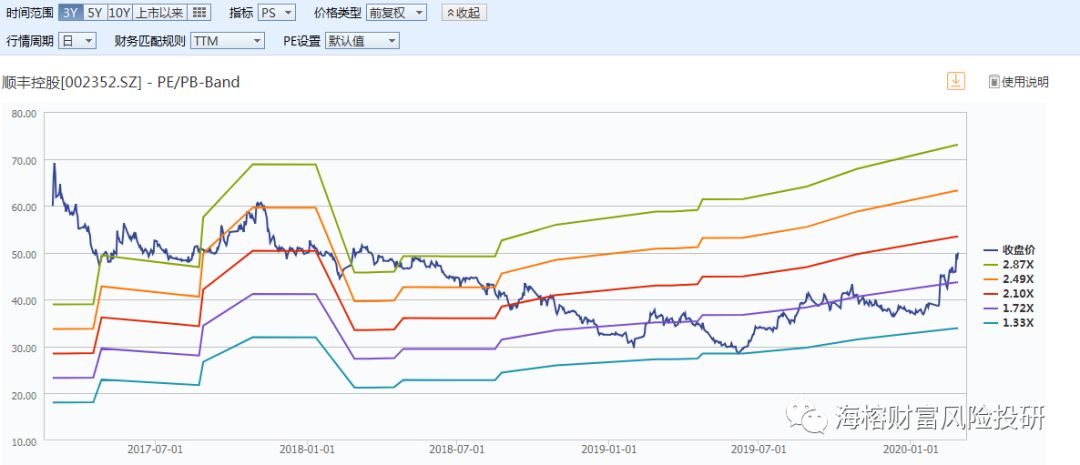This screenshot has width=1080, height=465.
Task: Switch time range to 10Y
Action: pos(119,12)
